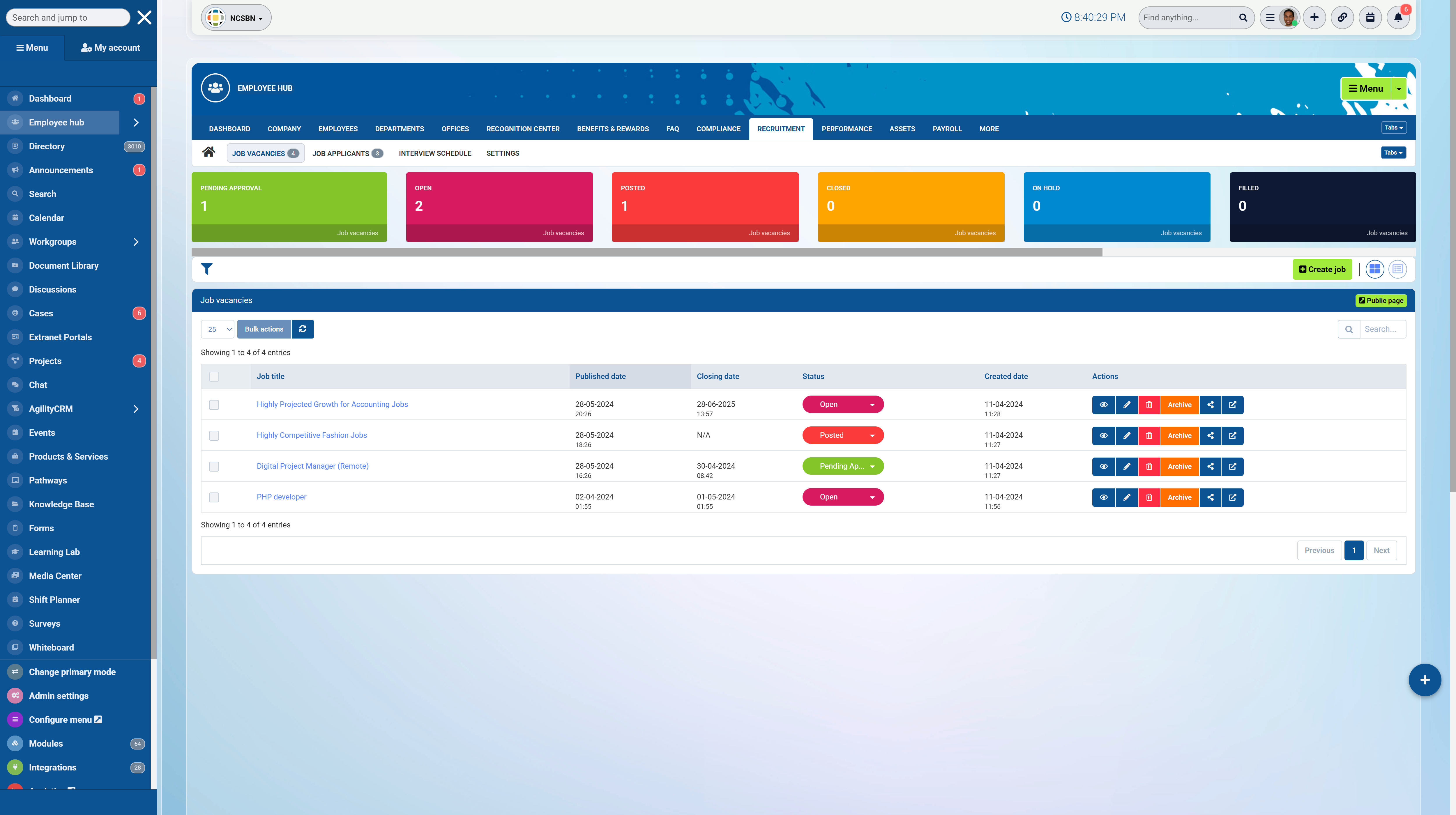Open status dropdown for Digital Project Manager
1456x815 pixels.
click(843, 466)
